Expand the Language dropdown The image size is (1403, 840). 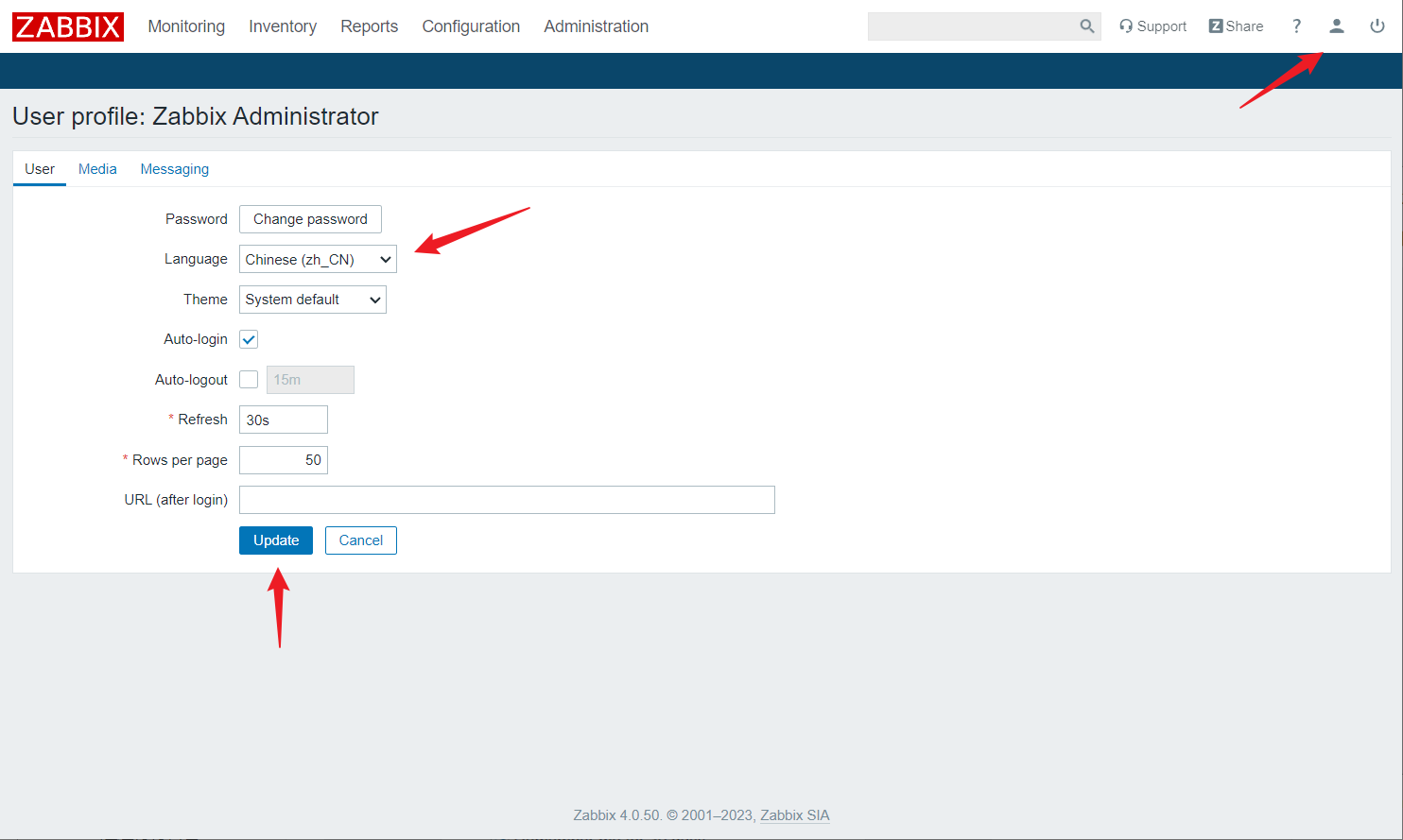coord(318,260)
